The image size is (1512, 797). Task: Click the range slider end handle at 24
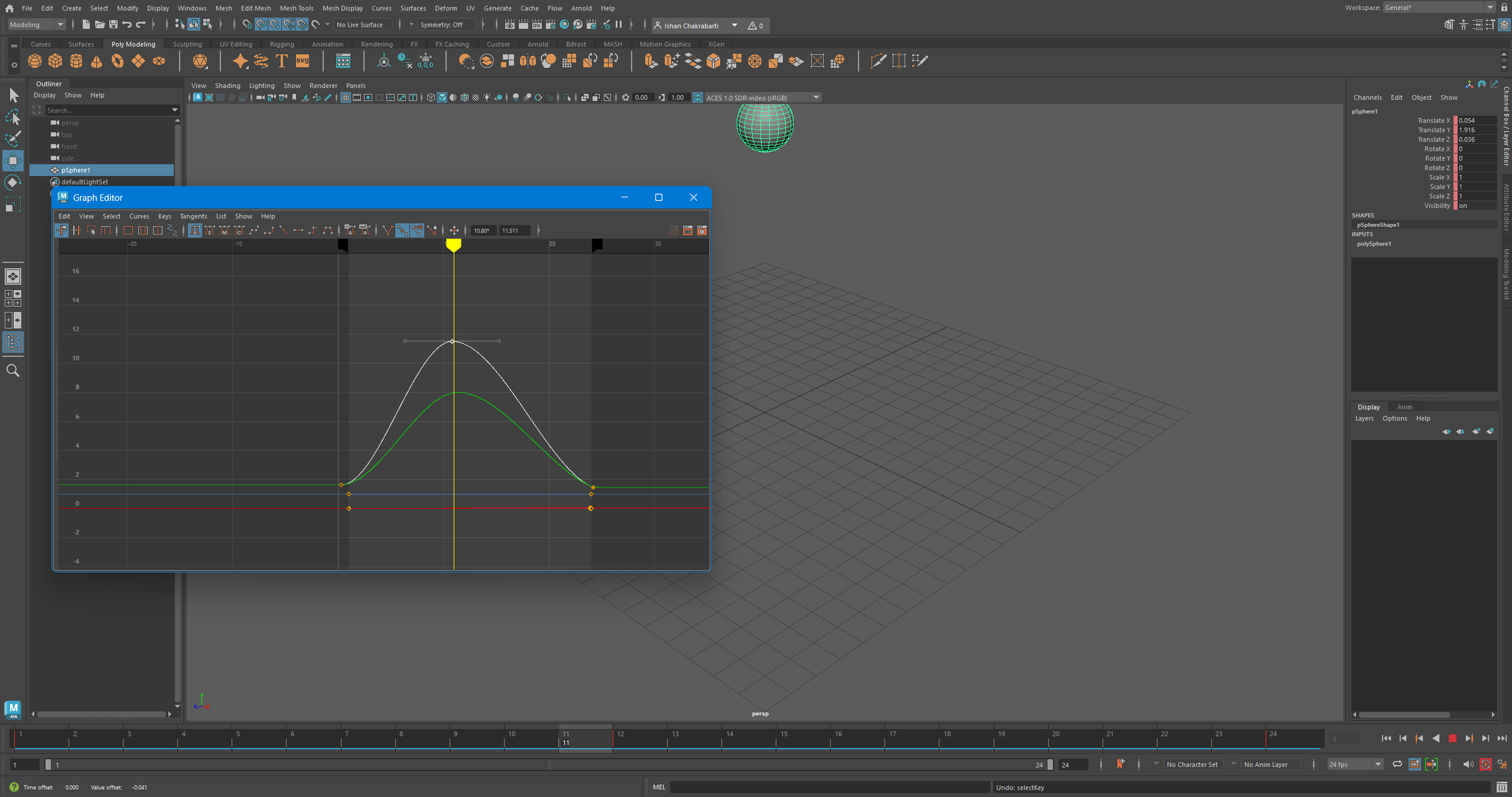[x=1050, y=764]
